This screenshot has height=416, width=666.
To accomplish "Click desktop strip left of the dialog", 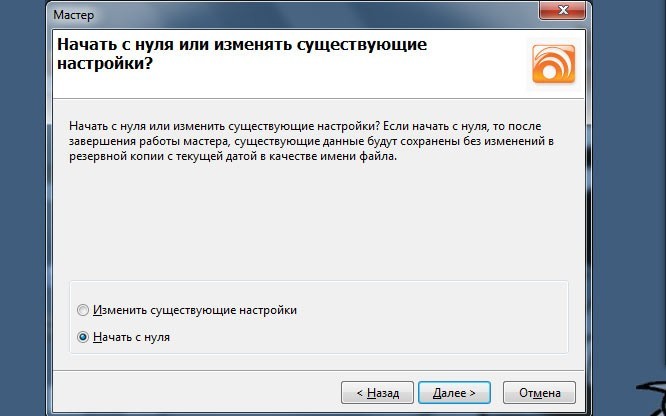I will (22, 200).
